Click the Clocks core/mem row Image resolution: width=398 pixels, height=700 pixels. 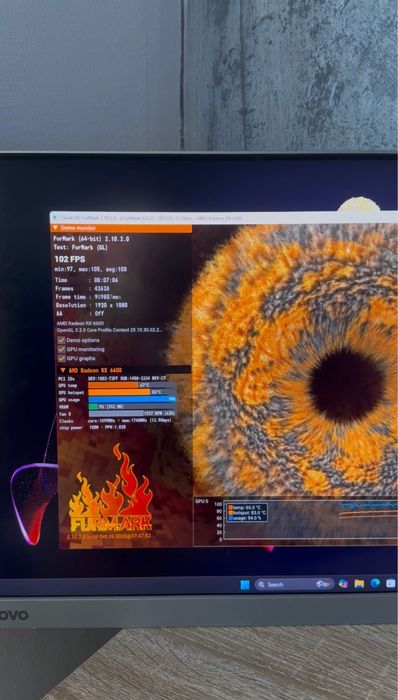(x=115, y=420)
